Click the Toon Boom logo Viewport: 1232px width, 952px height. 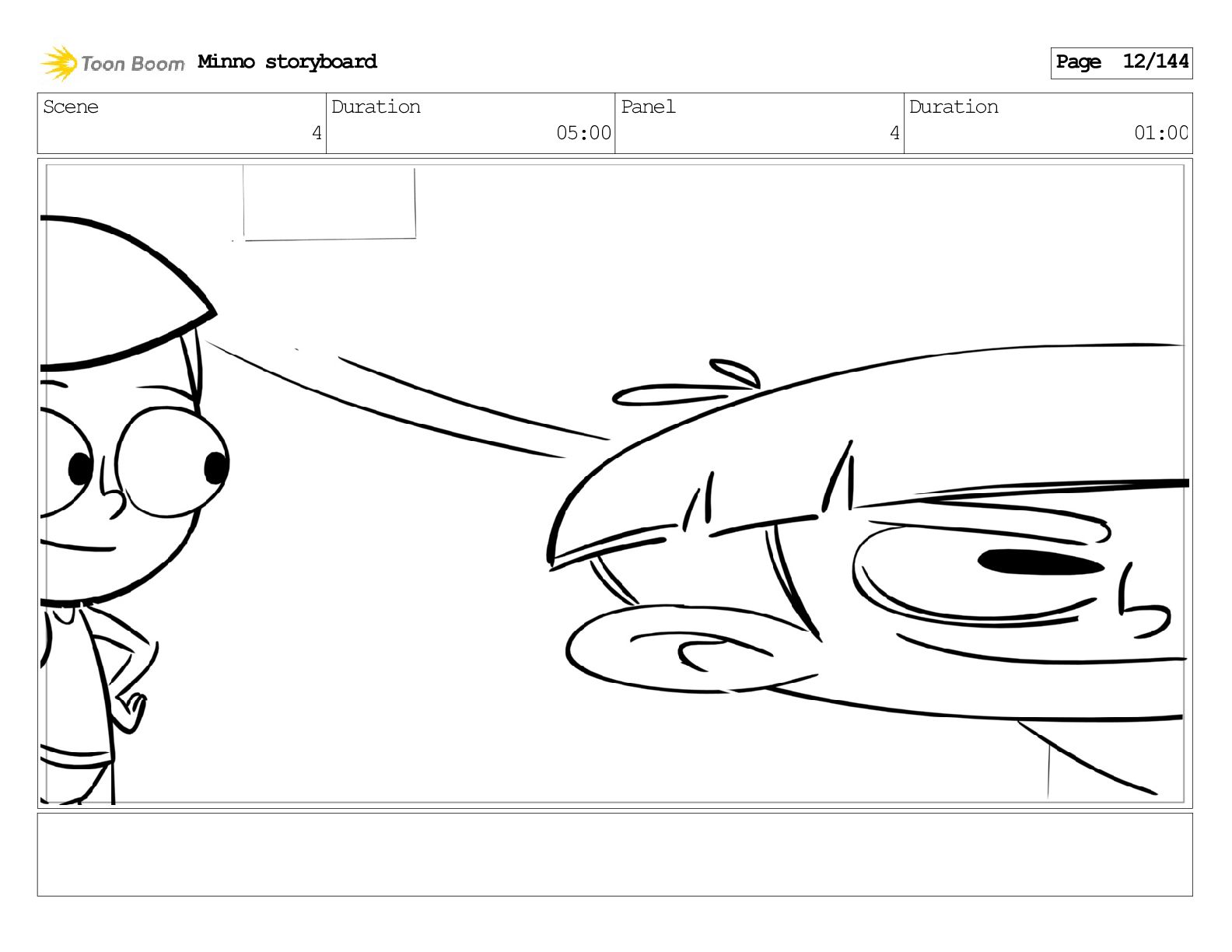pyautogui.click(x=113, y=63)
